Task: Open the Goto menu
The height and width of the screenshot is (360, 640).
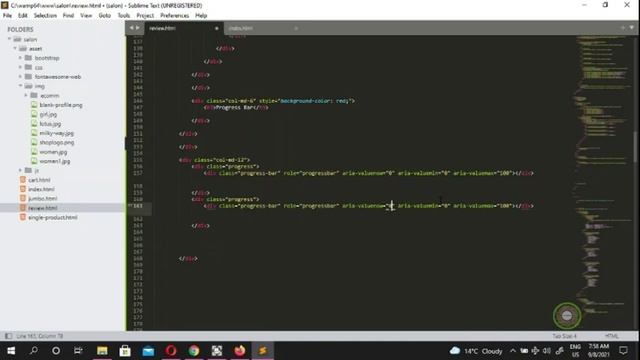Action: [104, 16]
